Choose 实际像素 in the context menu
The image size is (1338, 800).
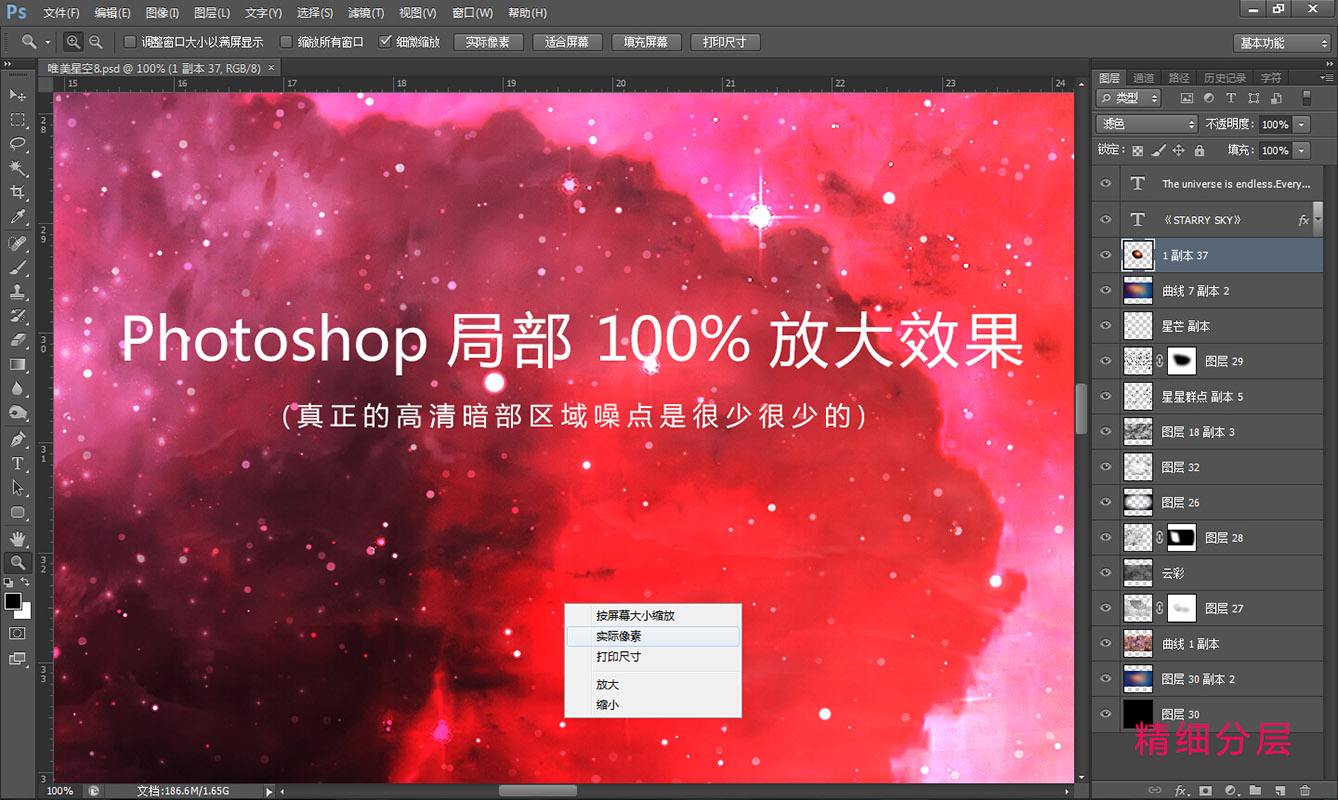(x=653, y=636)
